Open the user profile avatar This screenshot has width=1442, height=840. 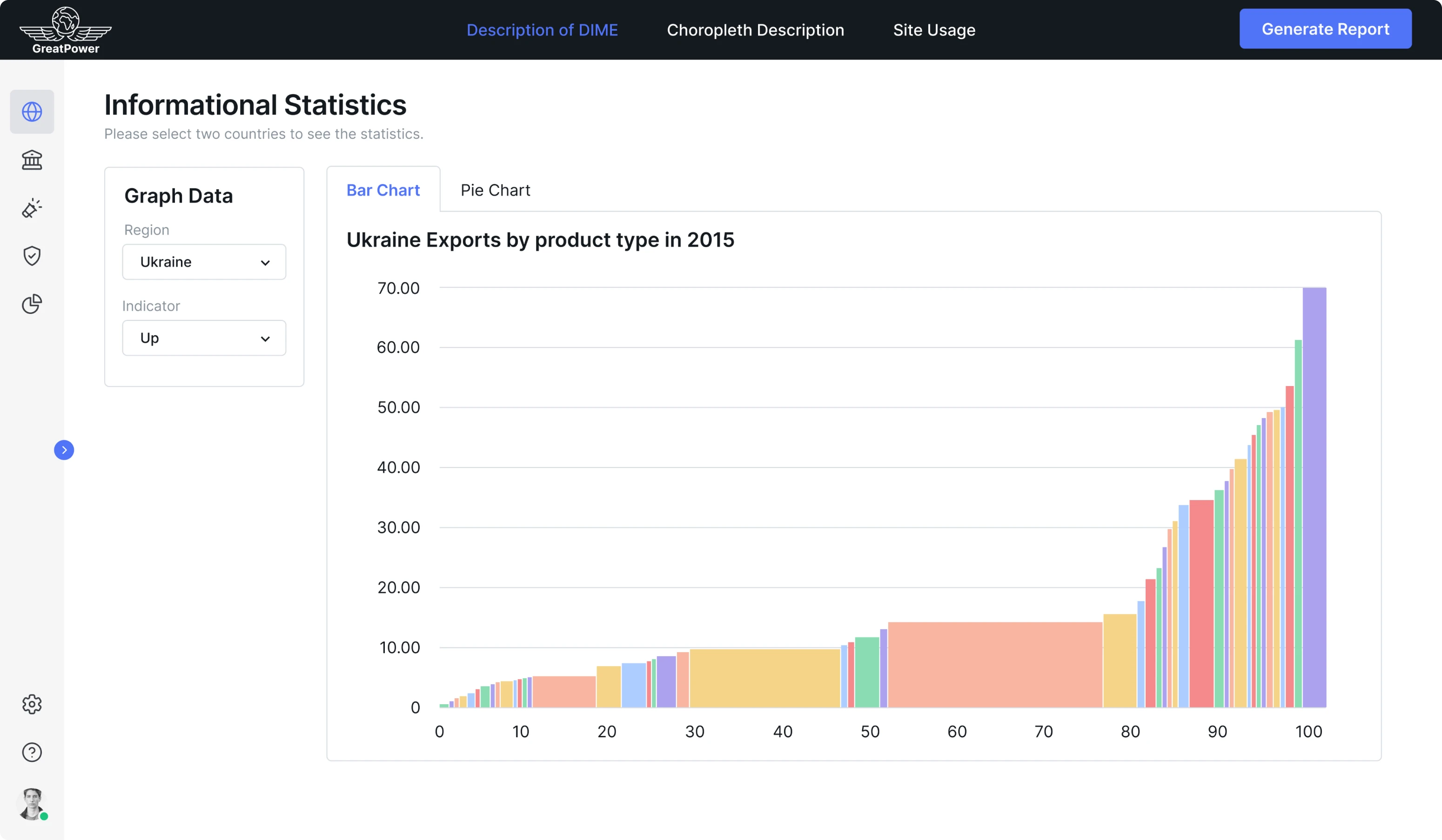point(32,803)
